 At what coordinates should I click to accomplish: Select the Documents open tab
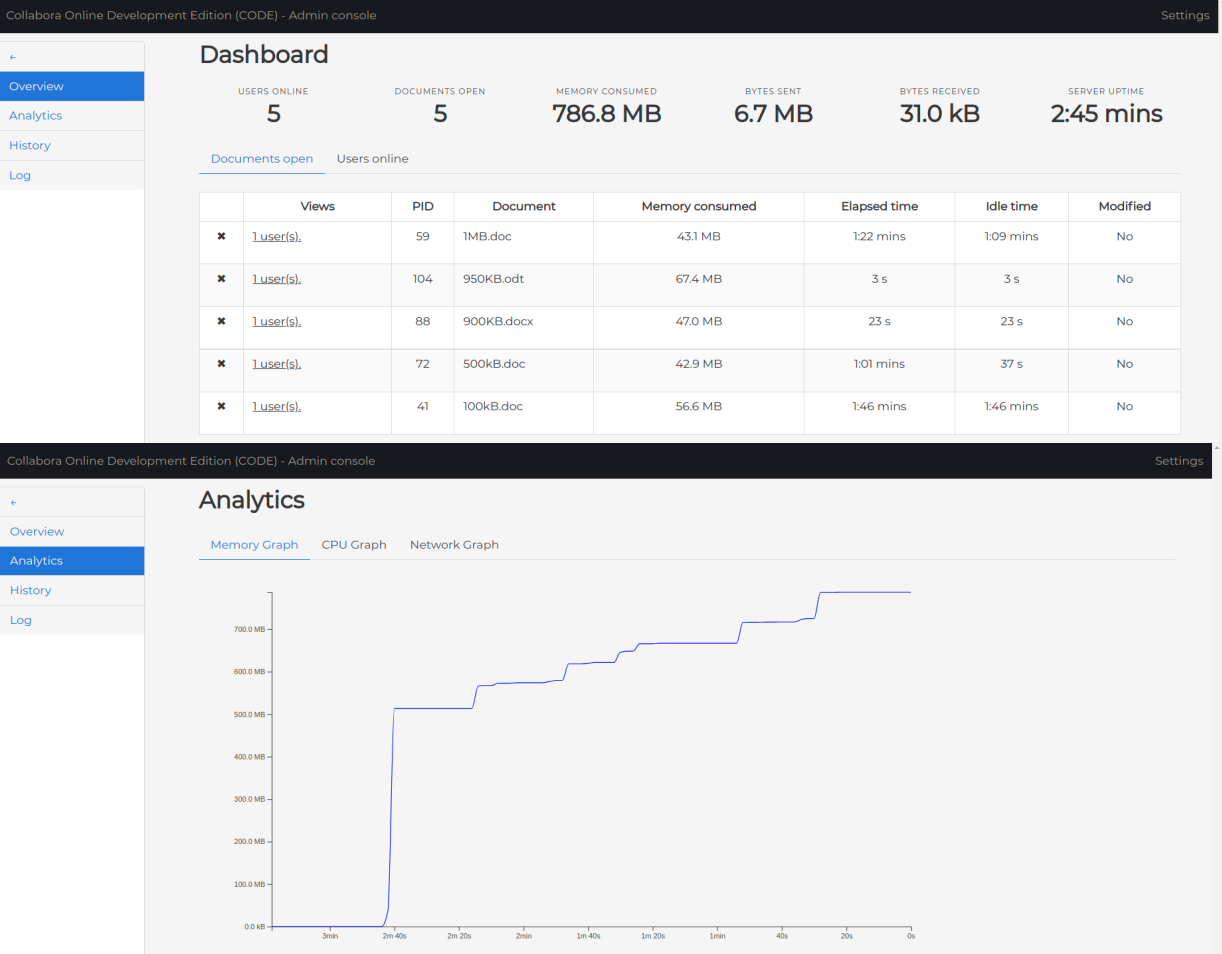tap(262, 159)
